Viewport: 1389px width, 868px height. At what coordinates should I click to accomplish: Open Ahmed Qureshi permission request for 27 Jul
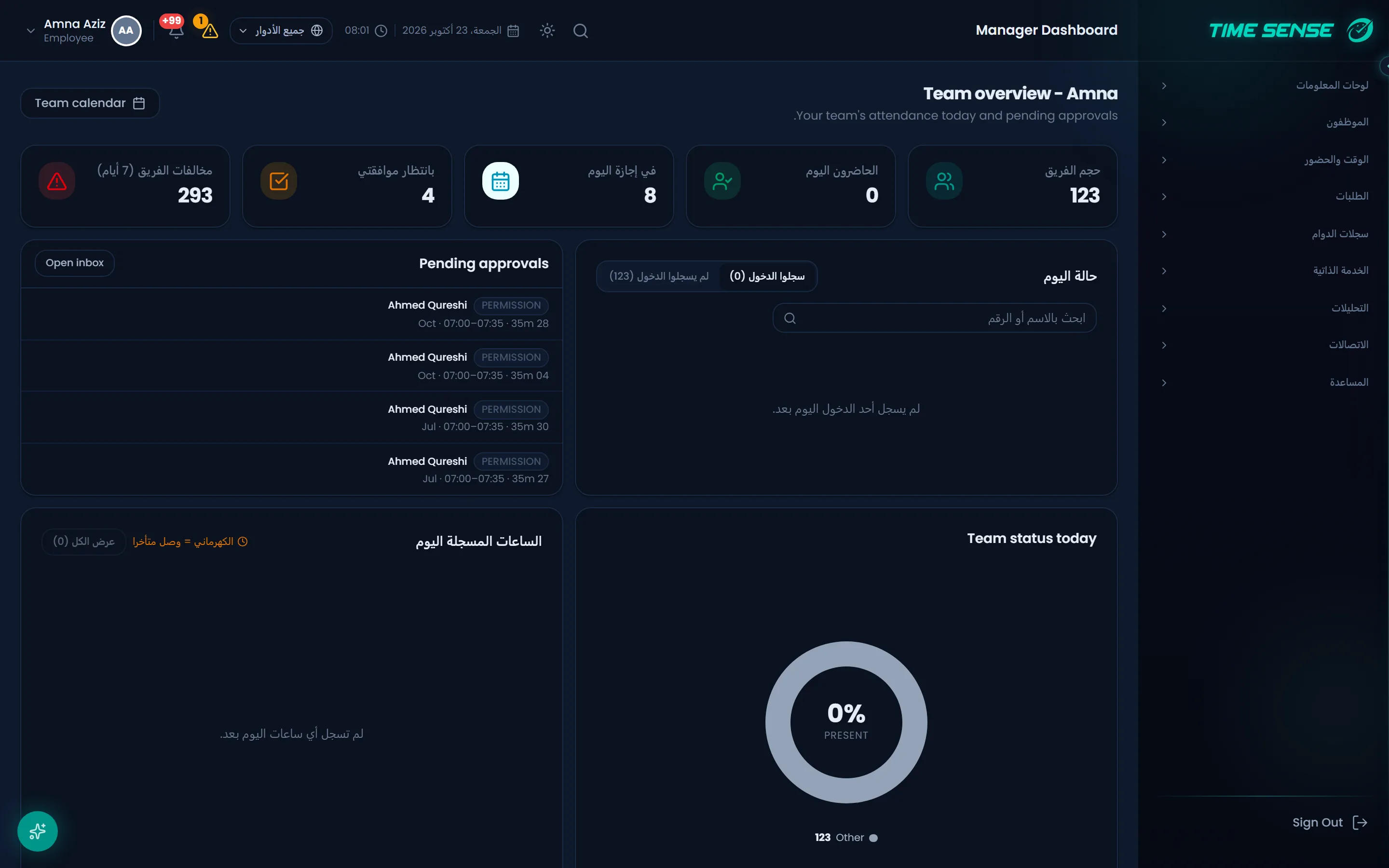point(292,469)
